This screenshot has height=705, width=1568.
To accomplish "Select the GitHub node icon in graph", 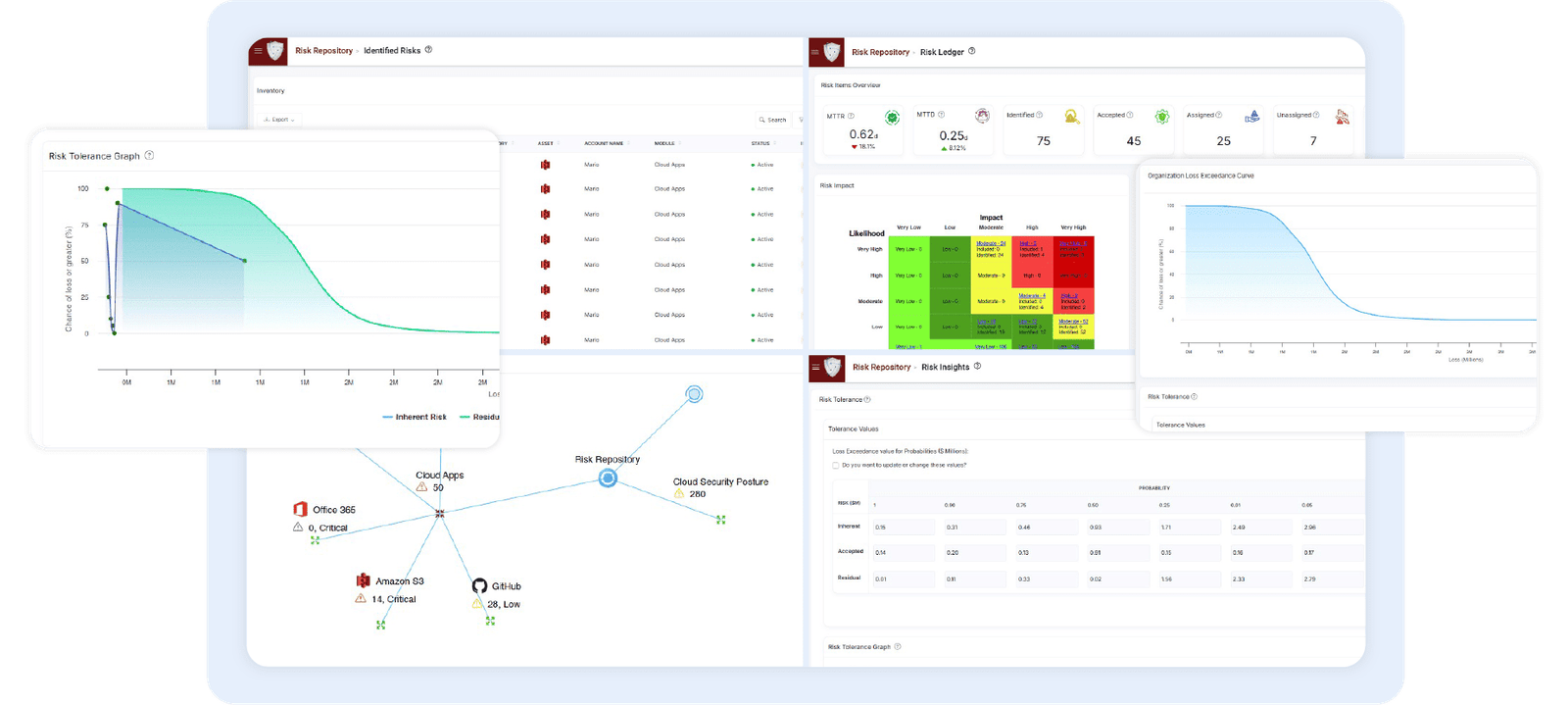I will [479, 585].
